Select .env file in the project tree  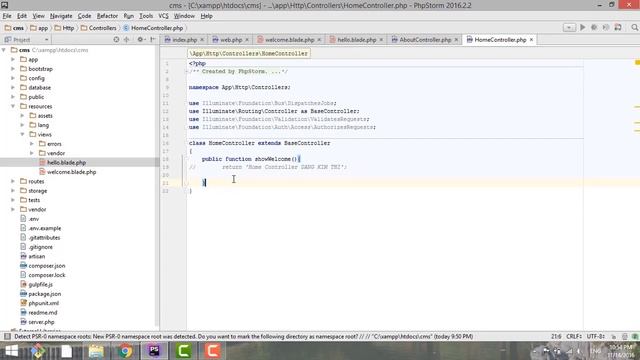tap(33, 219)
